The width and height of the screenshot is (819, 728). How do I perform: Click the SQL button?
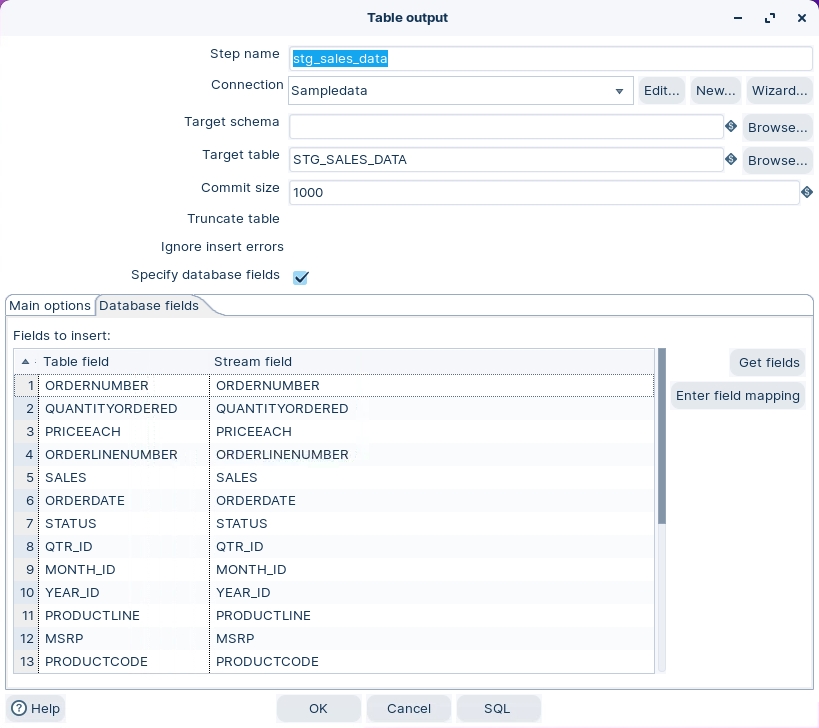(x=497, y=708)
